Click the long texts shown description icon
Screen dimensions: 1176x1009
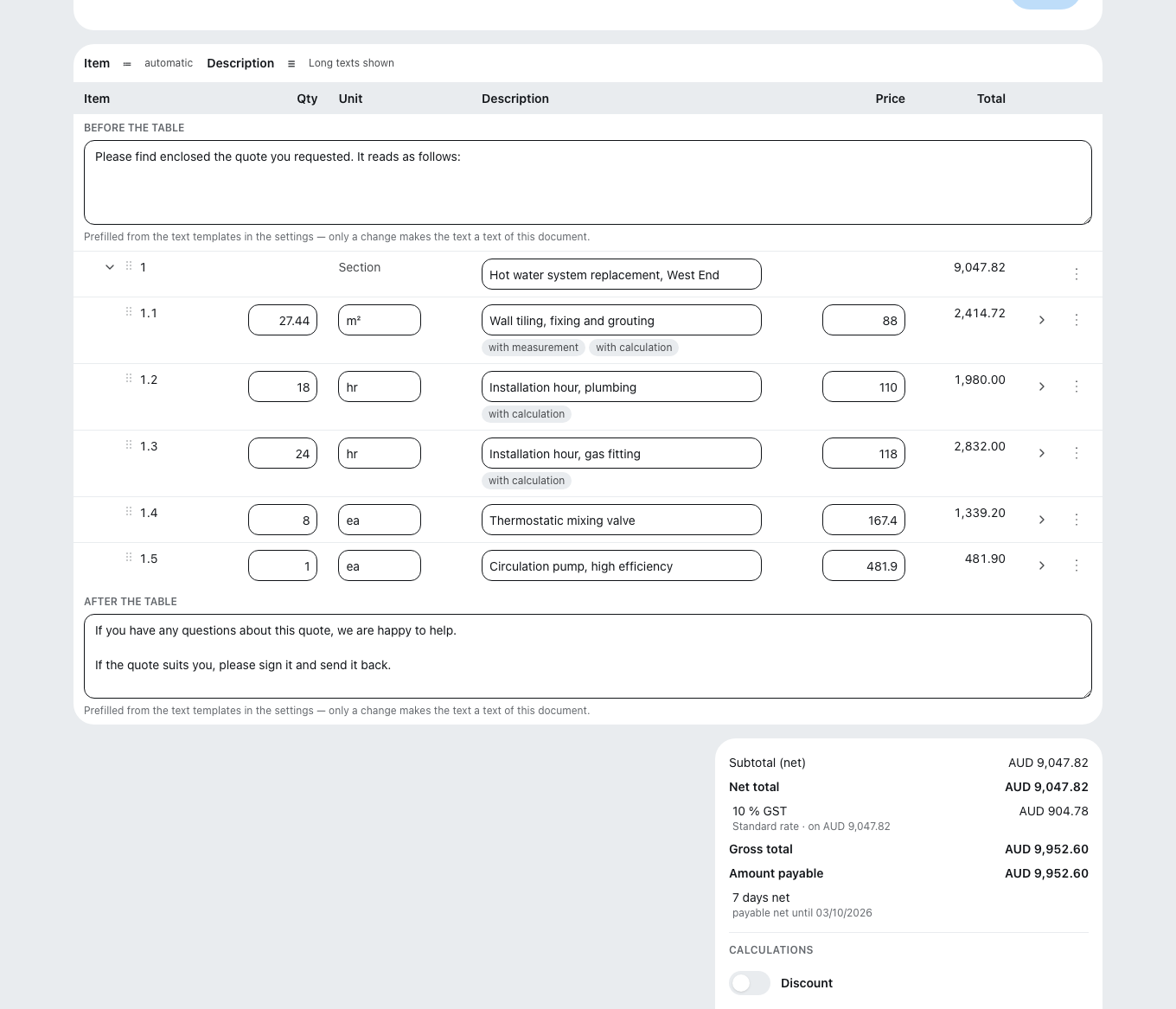click(x=291, y=64)
